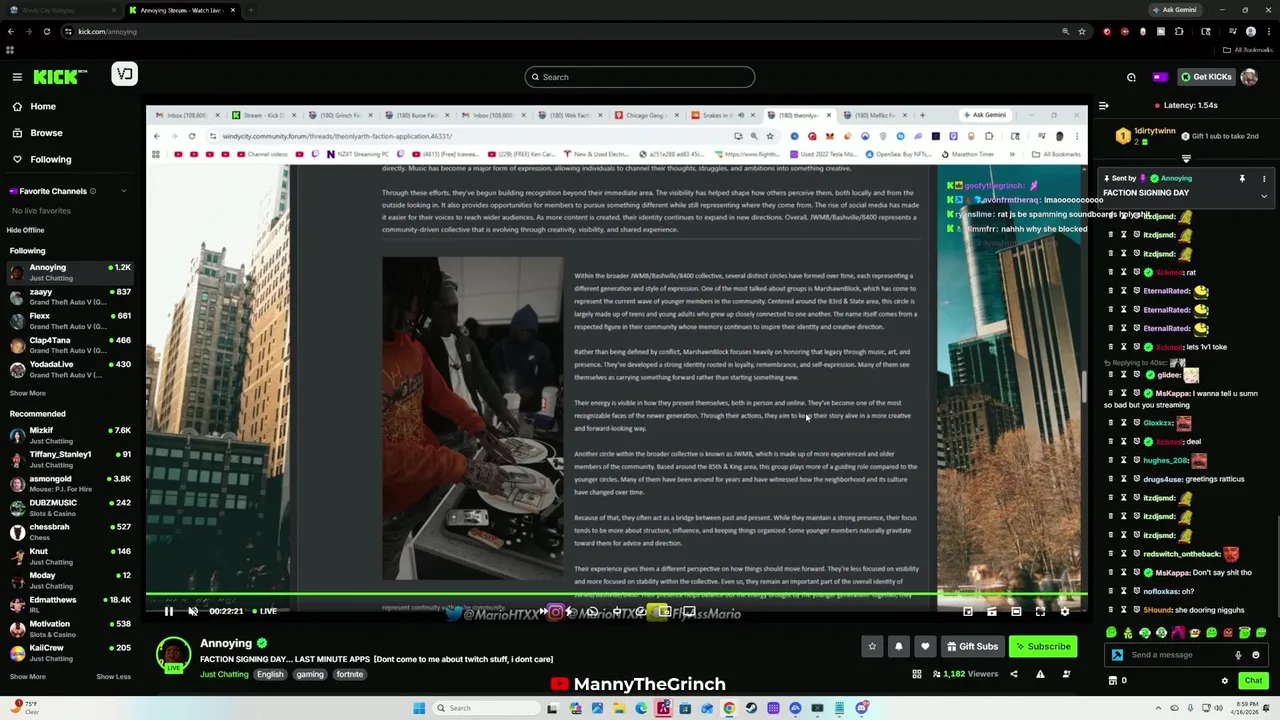The image size is (1280, 720).
Task: Open chessbrah recommended channel
Action: pyautogui.click(x=70, y=531)
